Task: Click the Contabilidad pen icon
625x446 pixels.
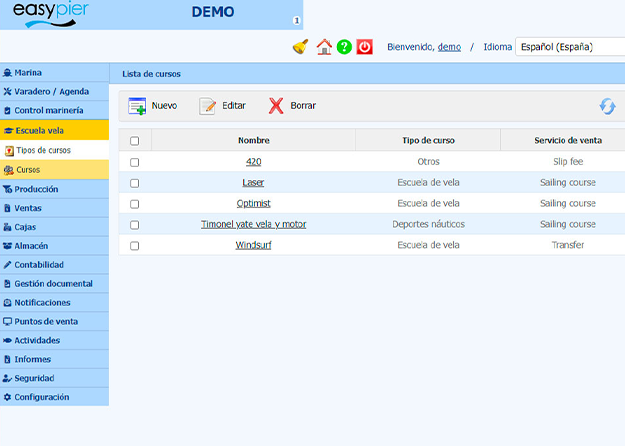Action: click(7, 265)
